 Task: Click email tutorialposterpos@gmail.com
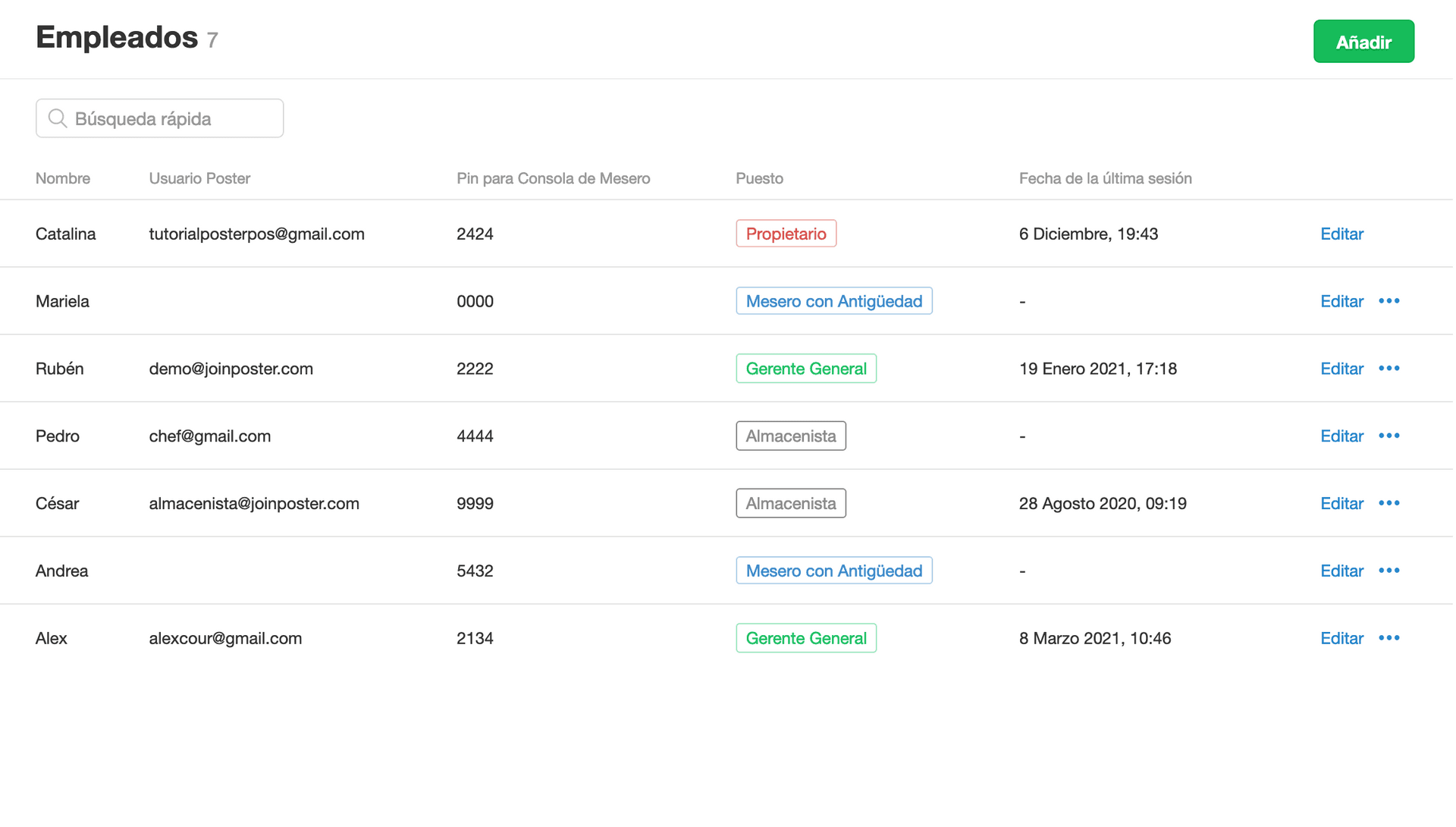pos(256,234)
